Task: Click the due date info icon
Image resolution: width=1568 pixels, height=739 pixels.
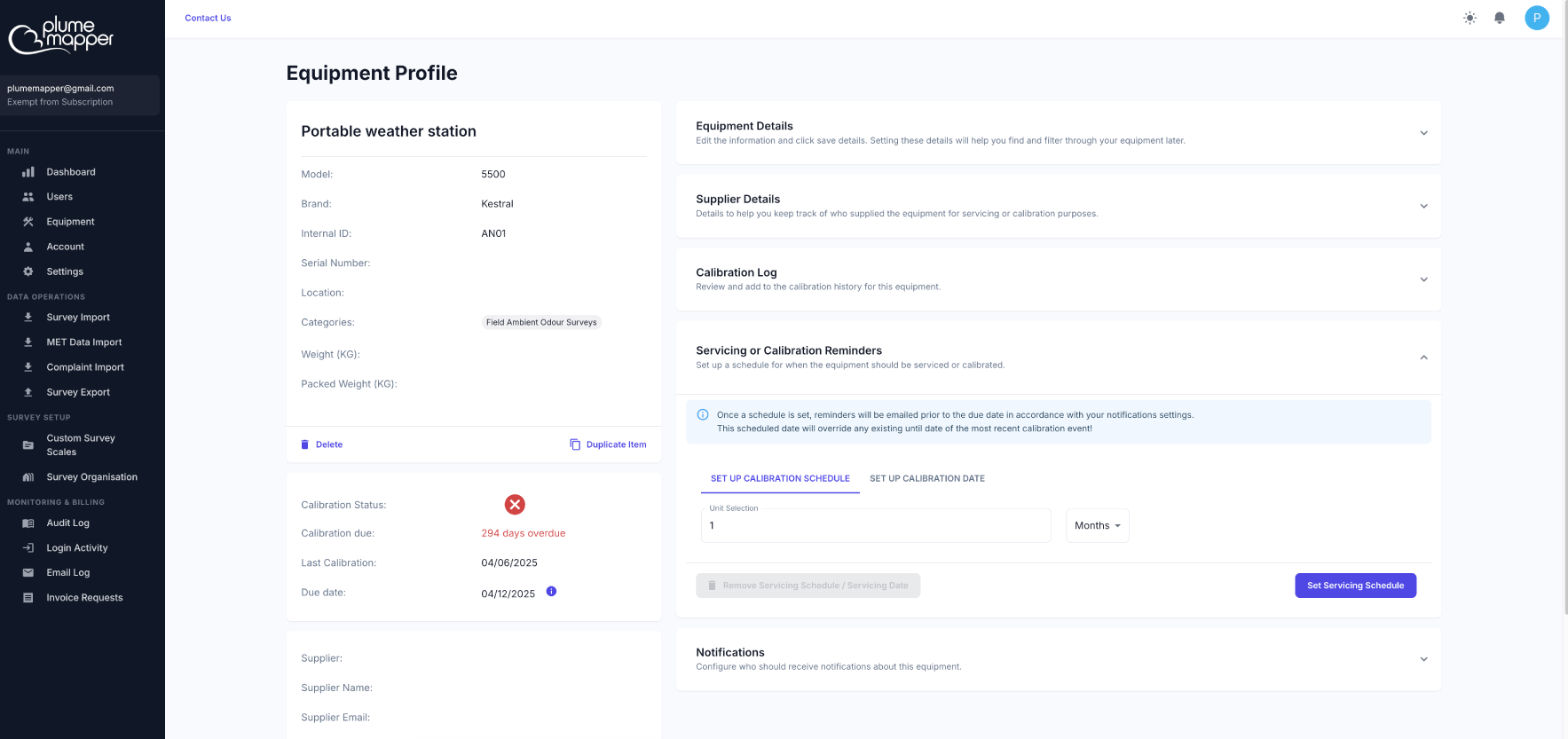Action: [x=551, y=592]
